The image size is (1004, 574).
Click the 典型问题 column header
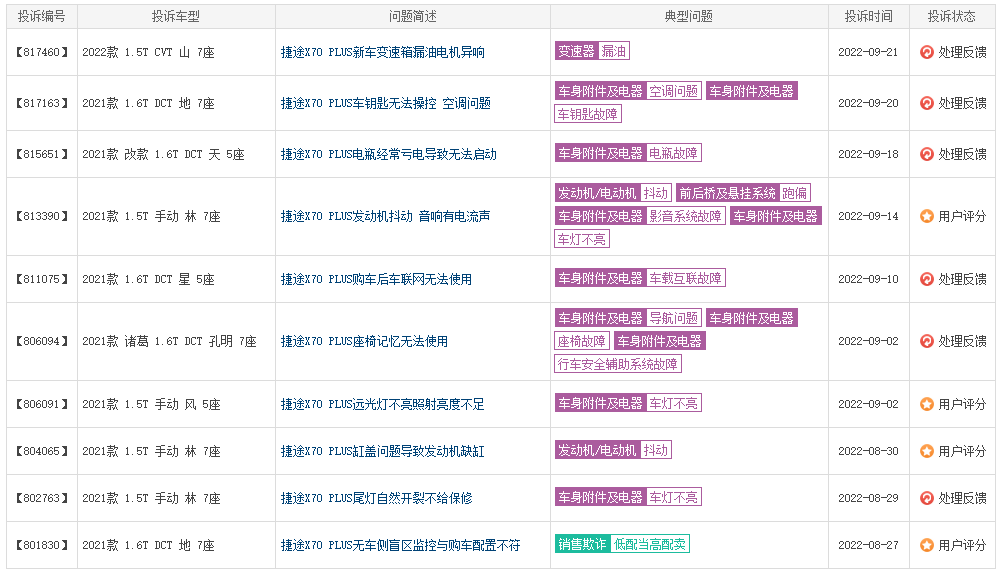689,17
